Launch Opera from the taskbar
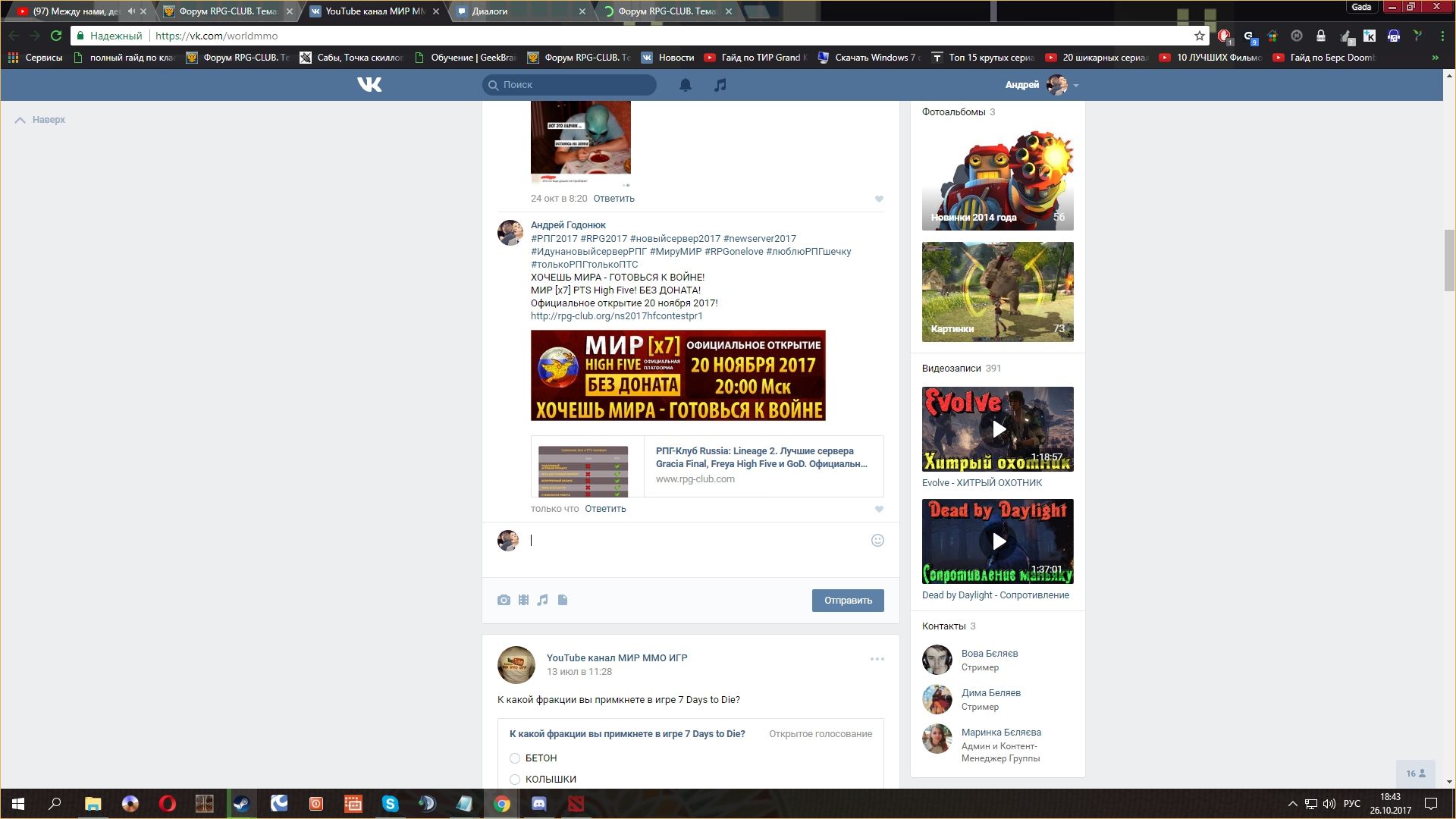Screen dimensions: 1456x819 tap(168, 804)
